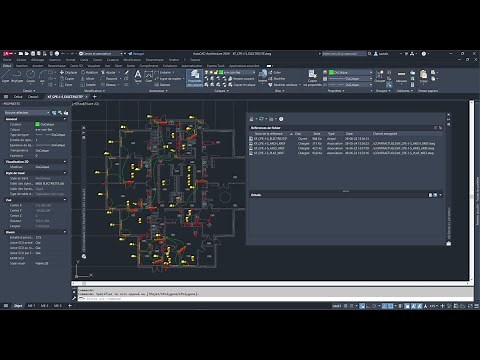Open command line customize wrench icon
480x360 pixels.
[74, 298]
